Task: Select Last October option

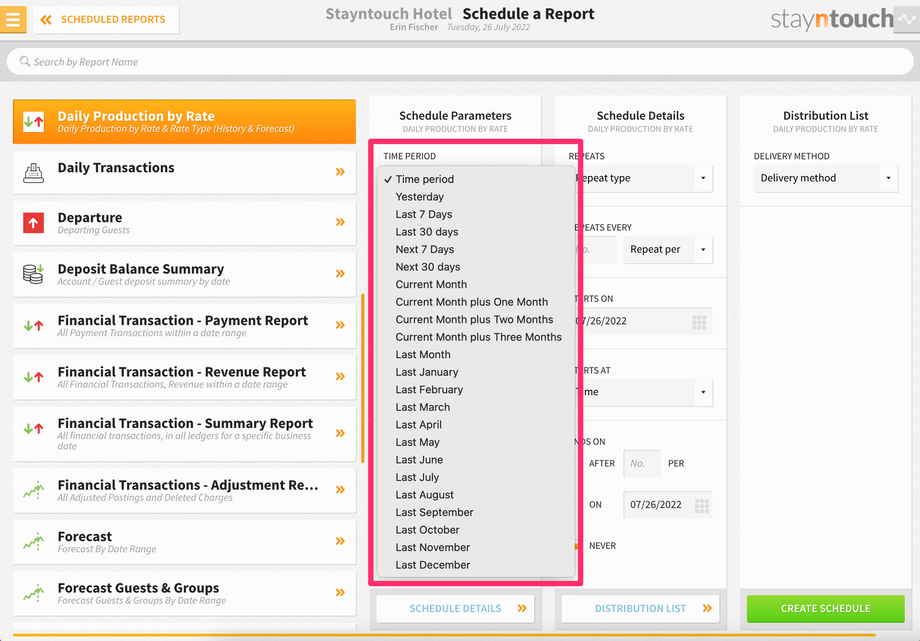Action: 476,530
